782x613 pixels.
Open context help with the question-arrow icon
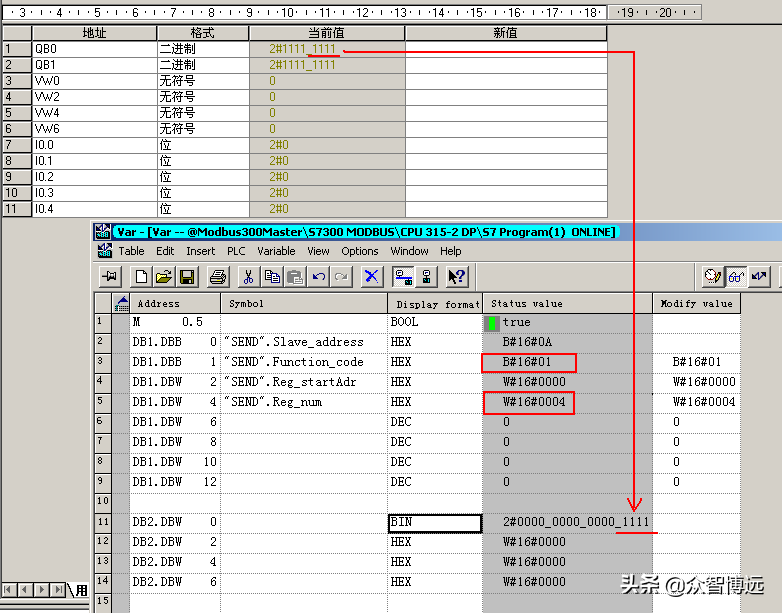click(457, 277)
